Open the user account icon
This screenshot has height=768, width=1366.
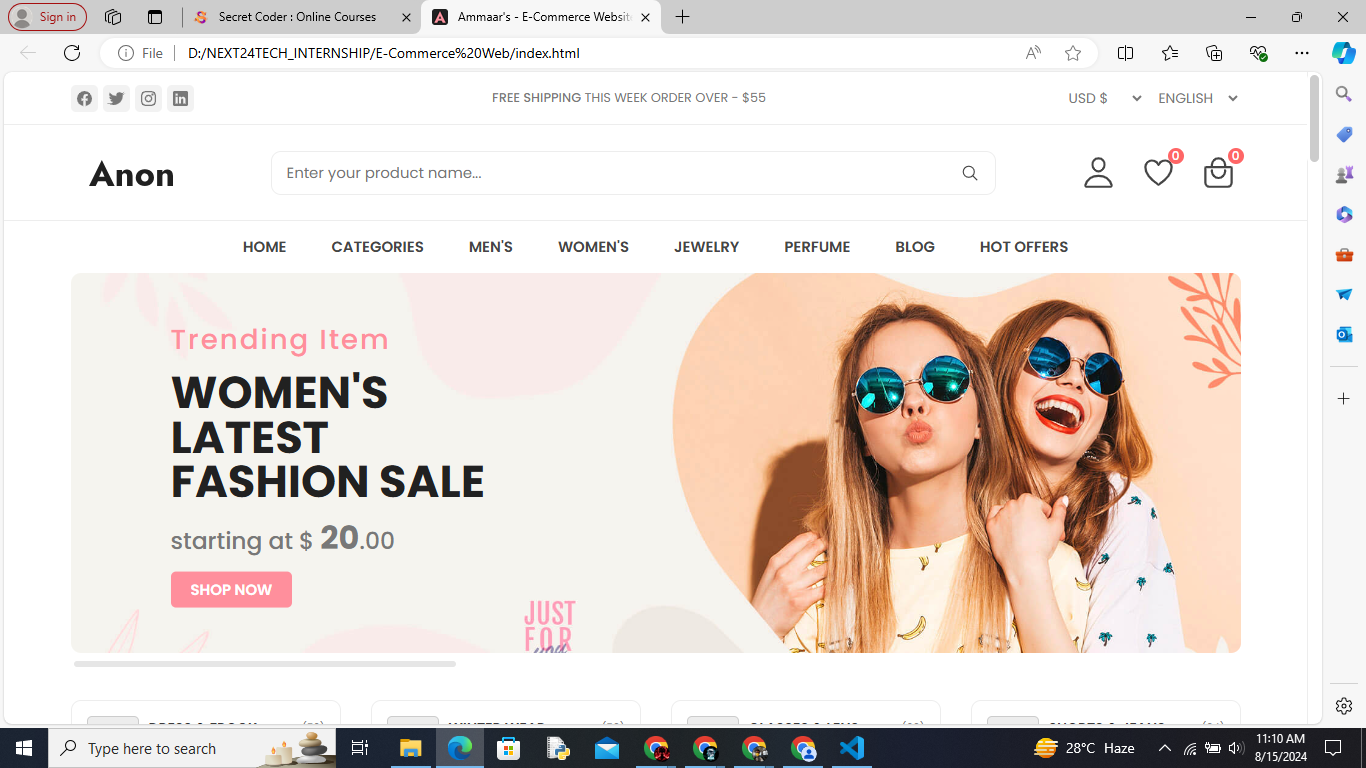(x=1098, y=172)
